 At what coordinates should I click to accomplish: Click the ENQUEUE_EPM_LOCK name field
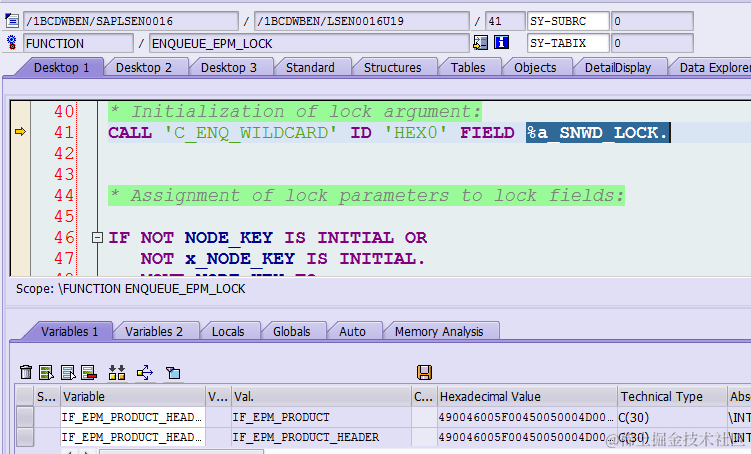(x=309, y=43)
